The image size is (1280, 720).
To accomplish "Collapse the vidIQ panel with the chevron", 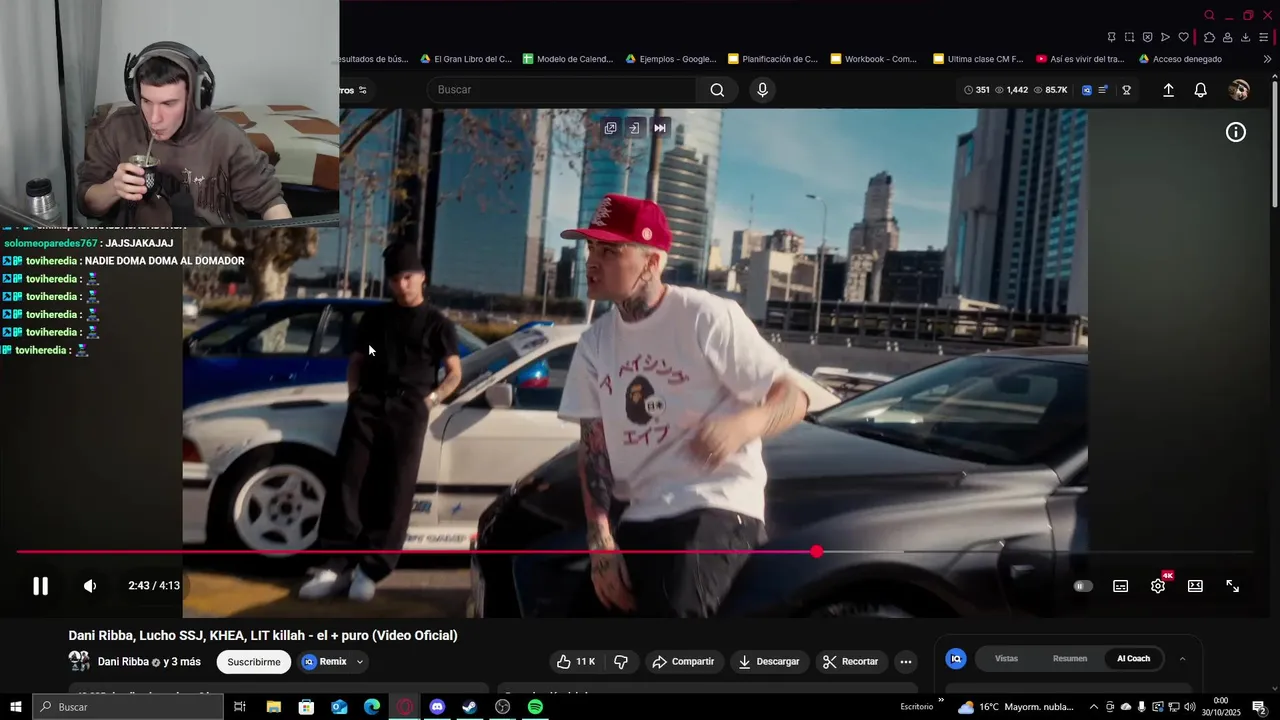I will tap(1182, 659).
